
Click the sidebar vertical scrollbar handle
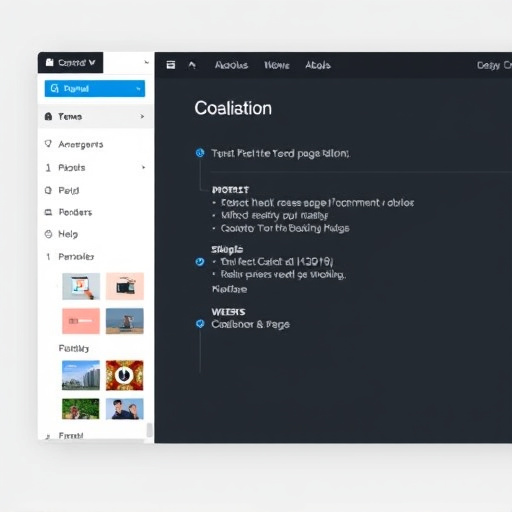pyautogui.click(x=150, y=430)
